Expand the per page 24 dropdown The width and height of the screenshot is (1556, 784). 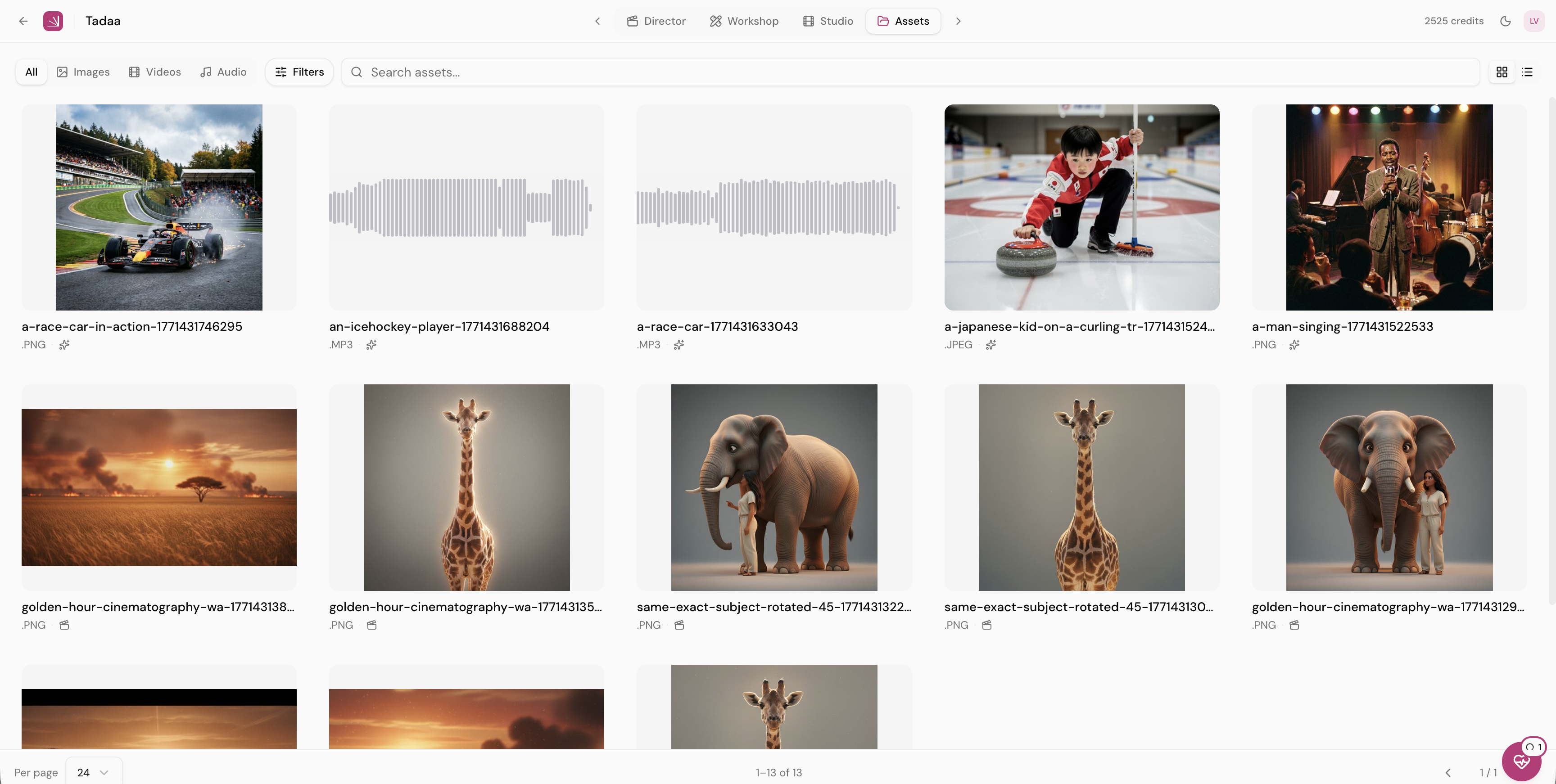[x=94, y=772]
